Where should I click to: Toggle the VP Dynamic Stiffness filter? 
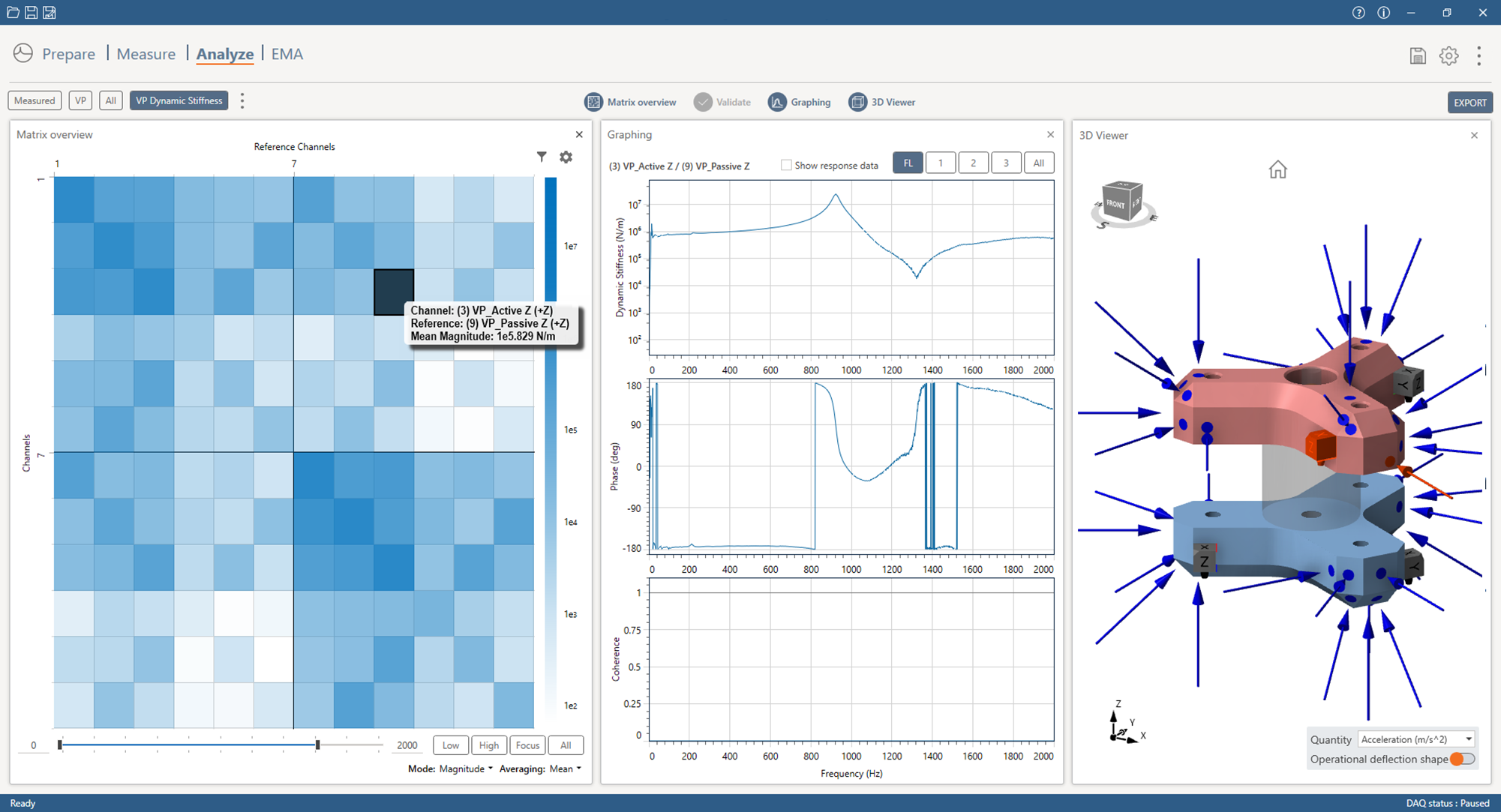click(x=179, y=100)
